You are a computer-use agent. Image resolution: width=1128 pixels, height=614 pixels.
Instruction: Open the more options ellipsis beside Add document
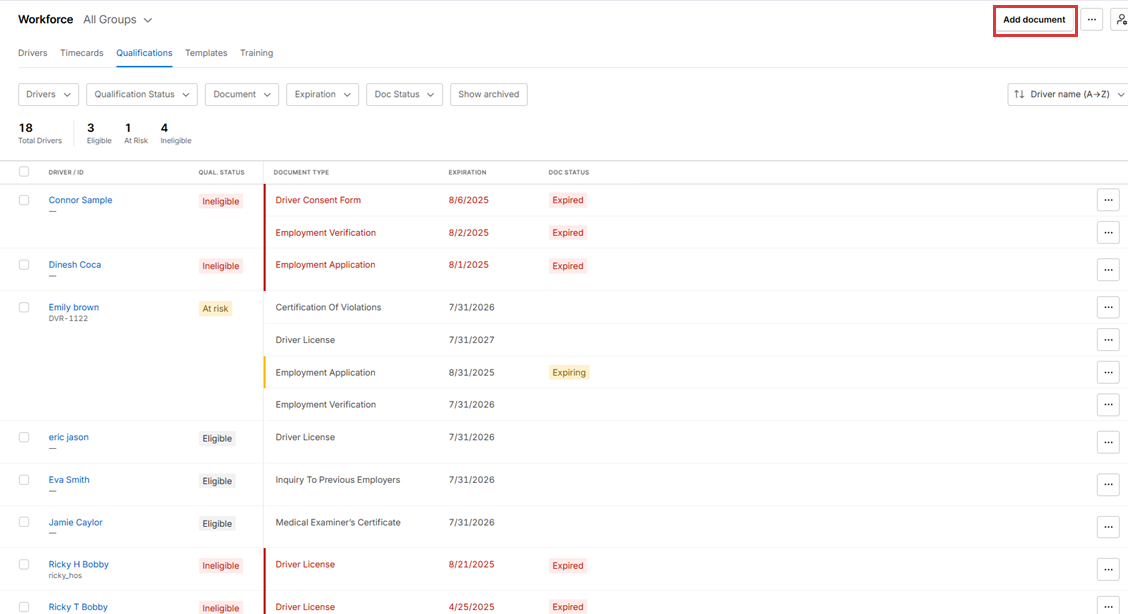[1092, 20]
